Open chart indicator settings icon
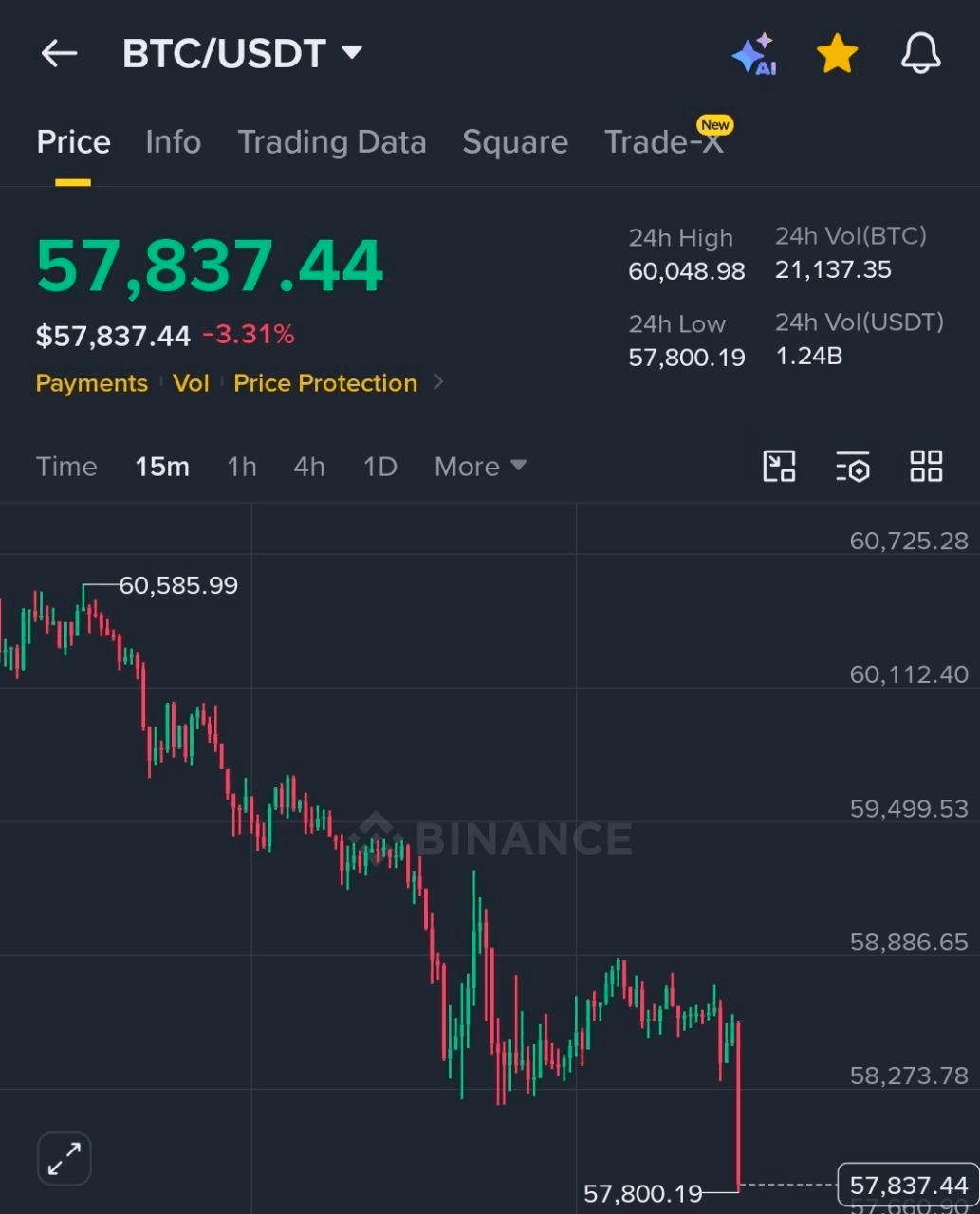The image size is (980, 1214). 853,467
